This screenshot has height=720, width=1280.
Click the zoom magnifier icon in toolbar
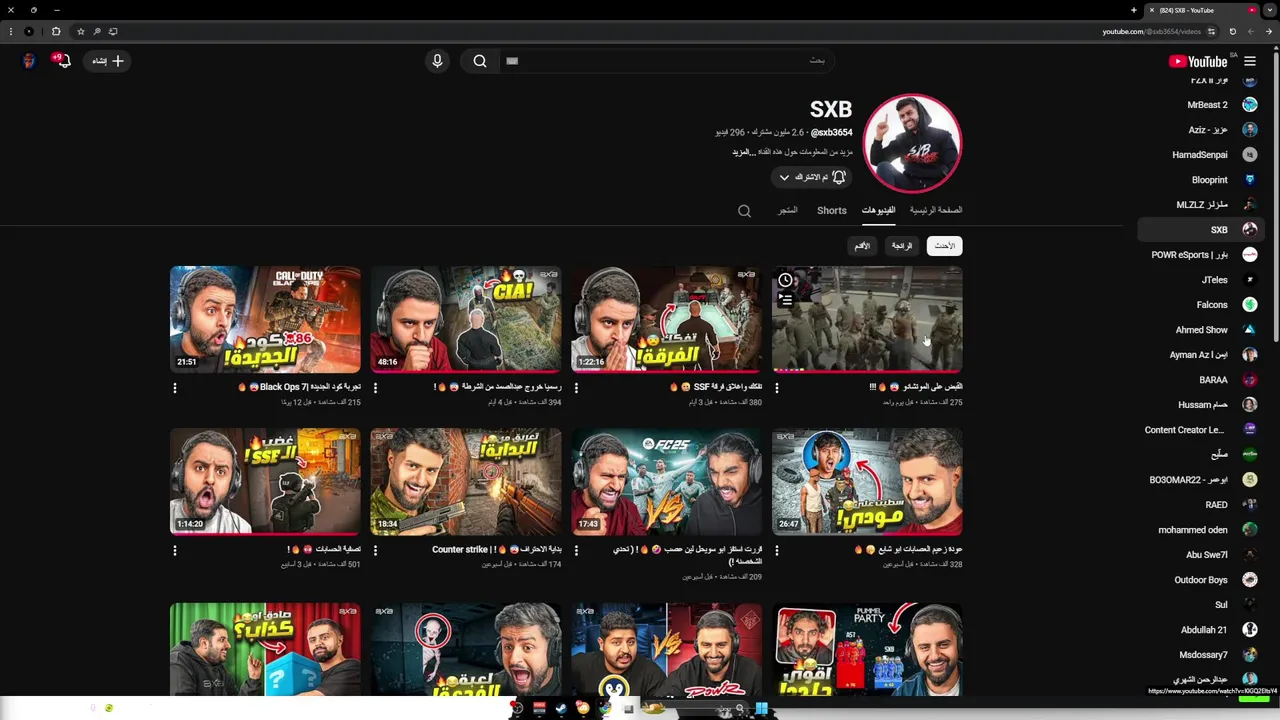[97, 31]
